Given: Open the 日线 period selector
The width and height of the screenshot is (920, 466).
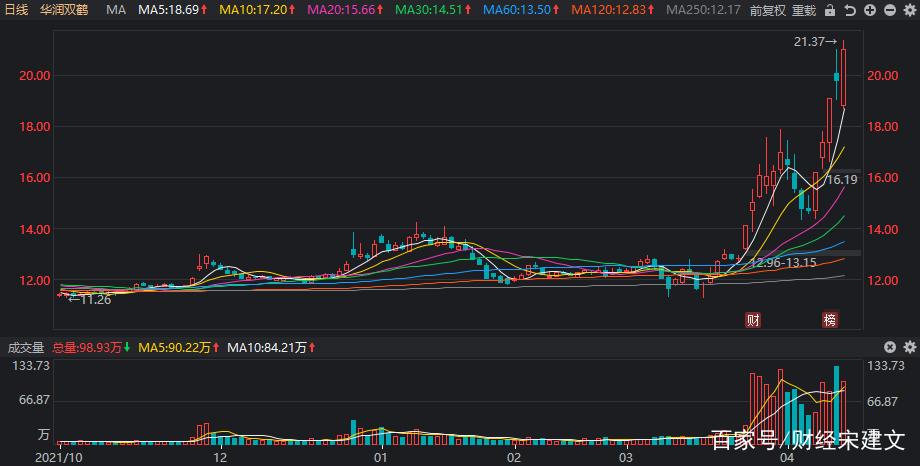Looking at the screenshot, I should coord(16,10).
